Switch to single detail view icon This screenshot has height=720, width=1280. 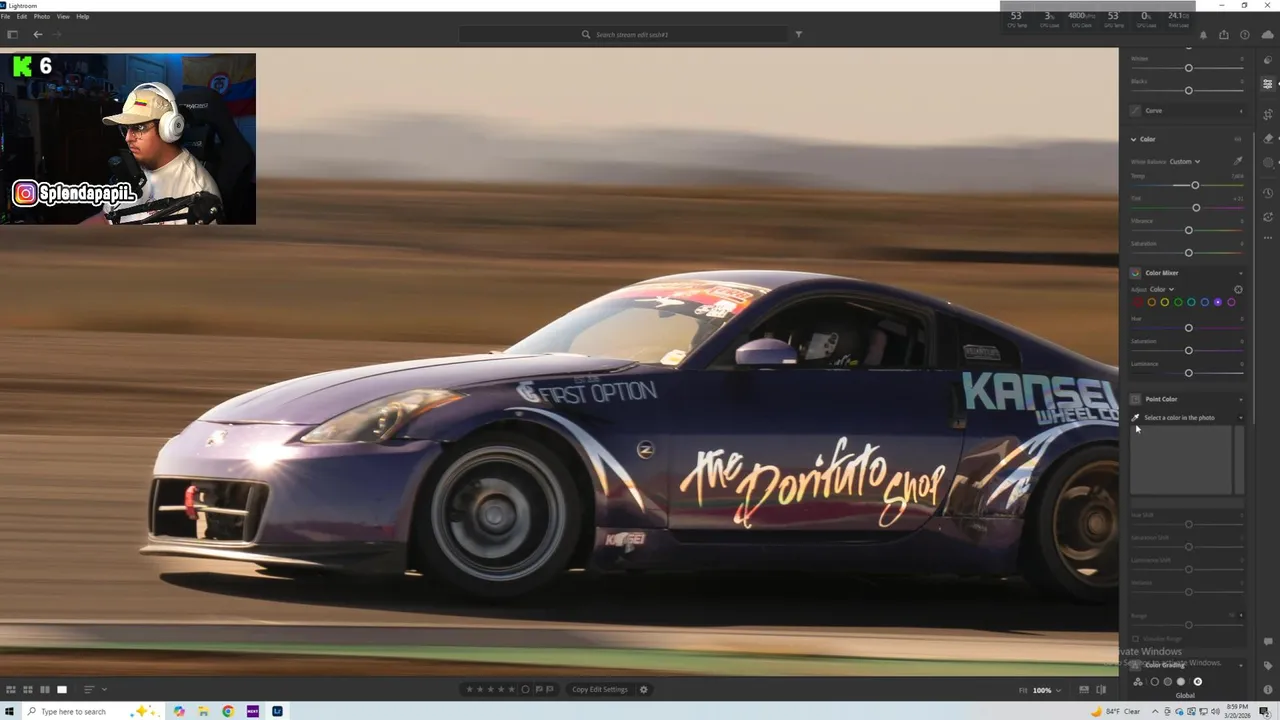point(62,689)
